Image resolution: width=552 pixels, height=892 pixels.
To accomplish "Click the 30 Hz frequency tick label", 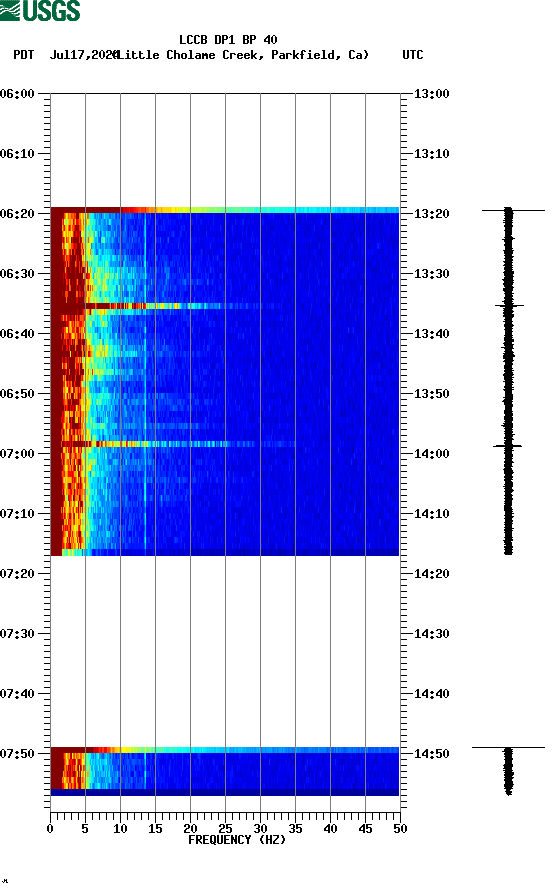I will tap(261, 828).
